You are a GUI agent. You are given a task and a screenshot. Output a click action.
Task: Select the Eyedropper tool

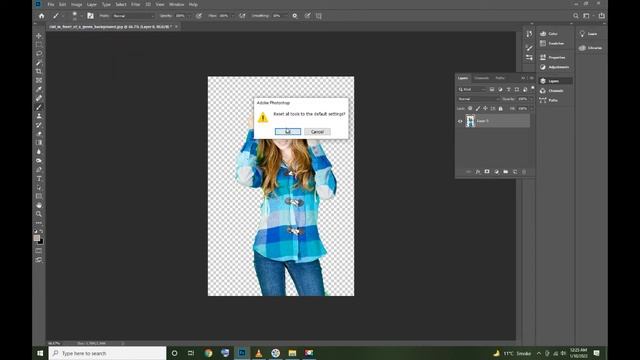point(39,89)
